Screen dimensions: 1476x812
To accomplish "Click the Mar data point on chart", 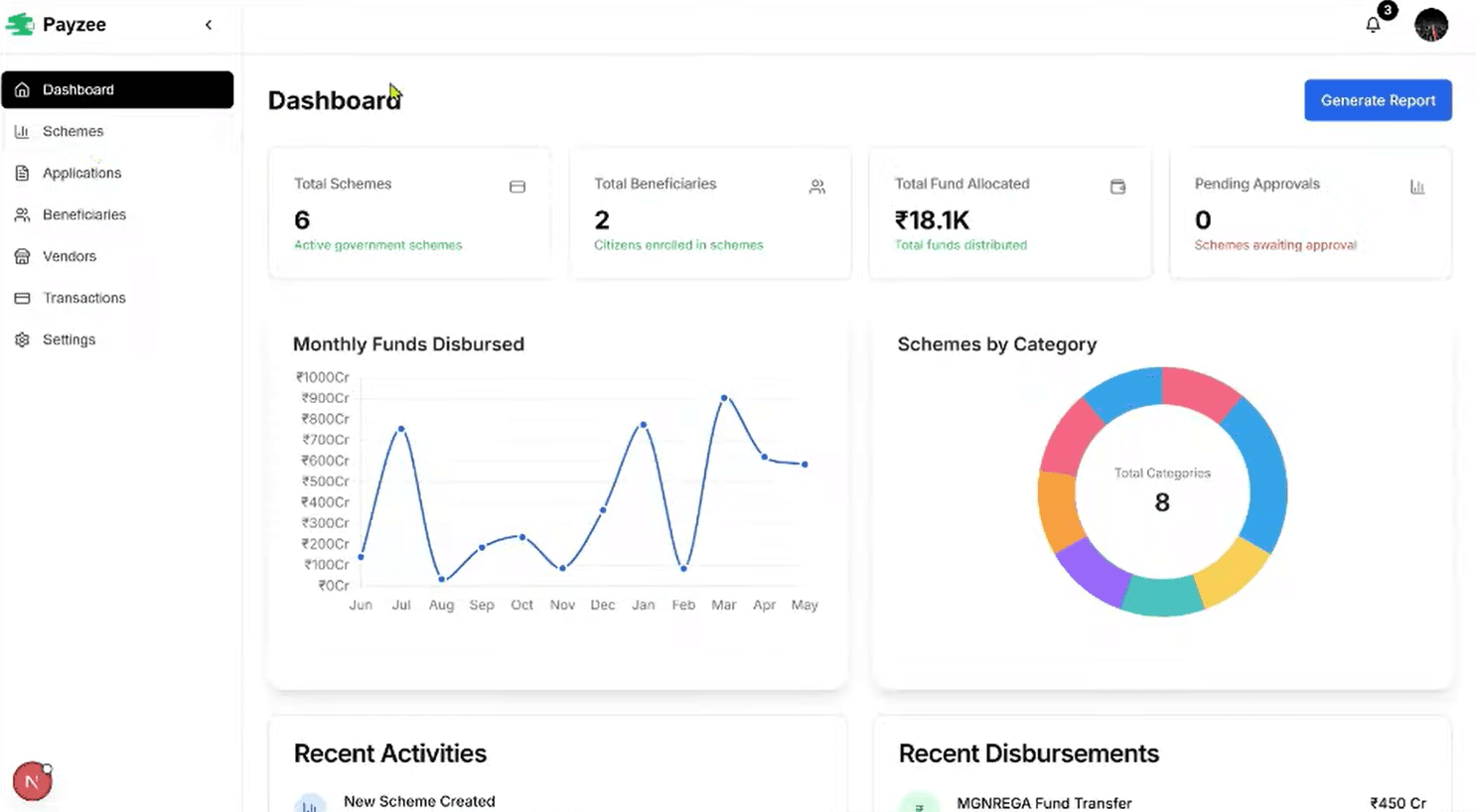I will tap(724, 398).
